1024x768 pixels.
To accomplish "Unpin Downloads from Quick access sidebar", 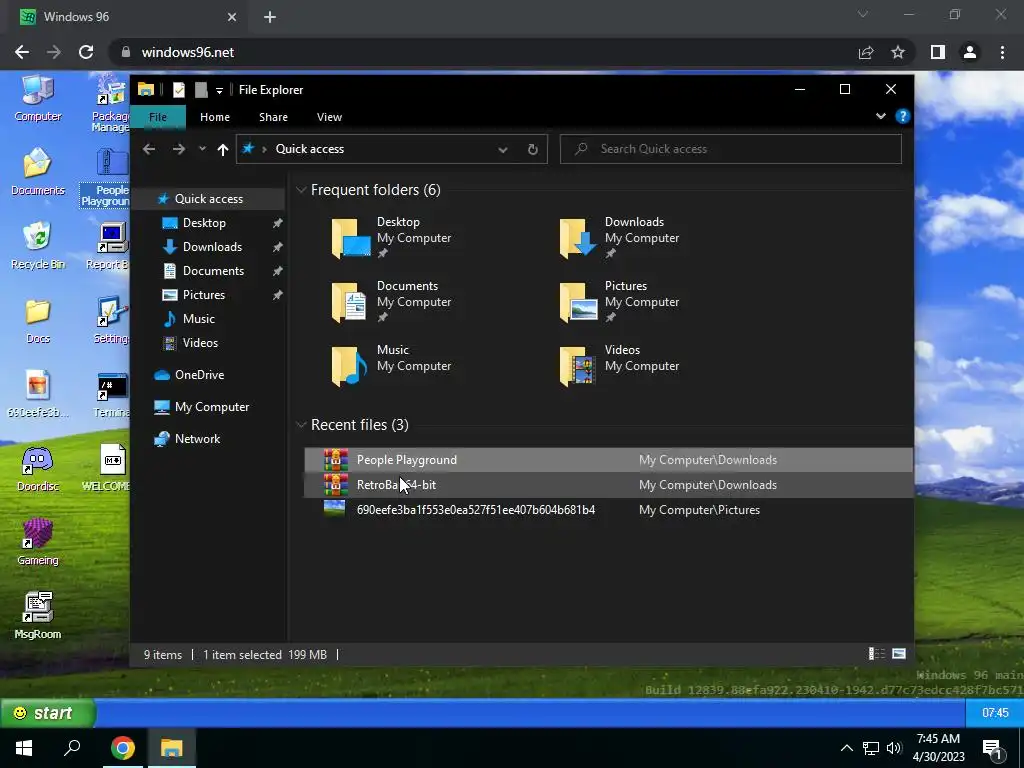I will [x=278, y=247].
